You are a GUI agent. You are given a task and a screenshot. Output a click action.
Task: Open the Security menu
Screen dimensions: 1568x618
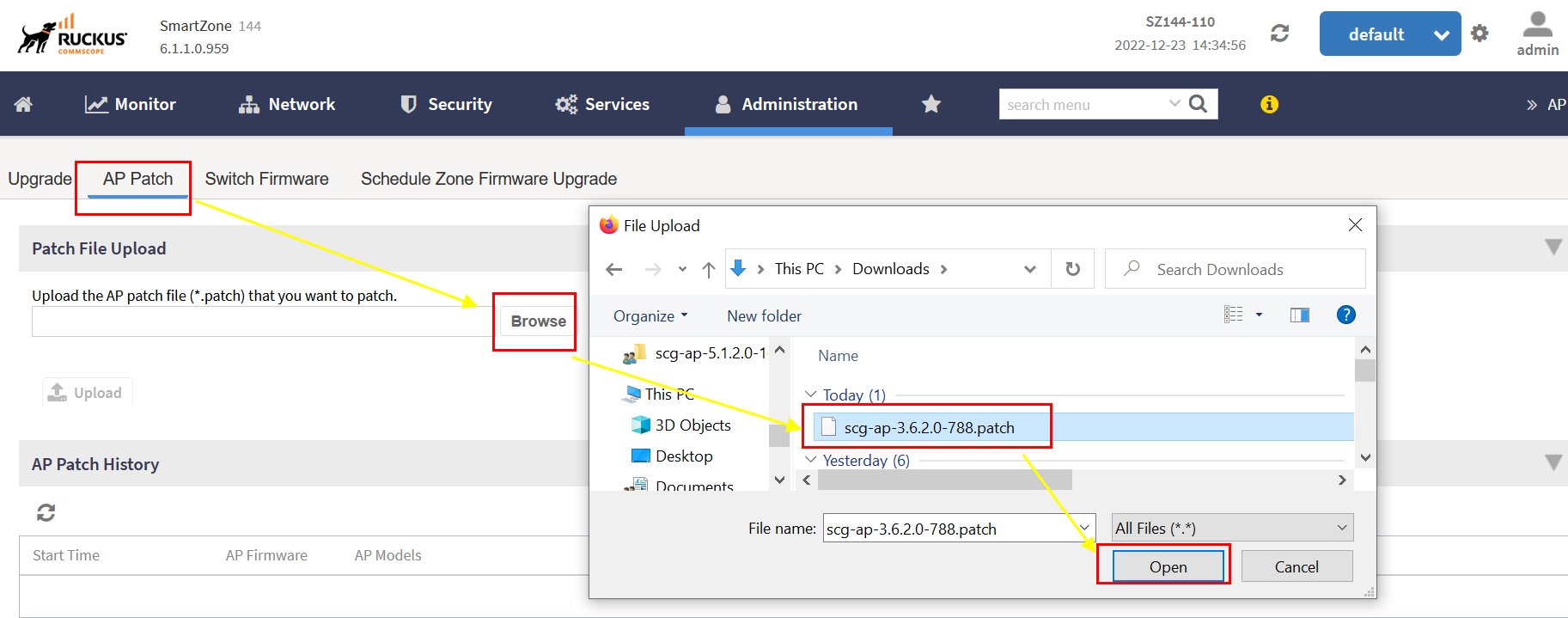click(x=446, y=104)
